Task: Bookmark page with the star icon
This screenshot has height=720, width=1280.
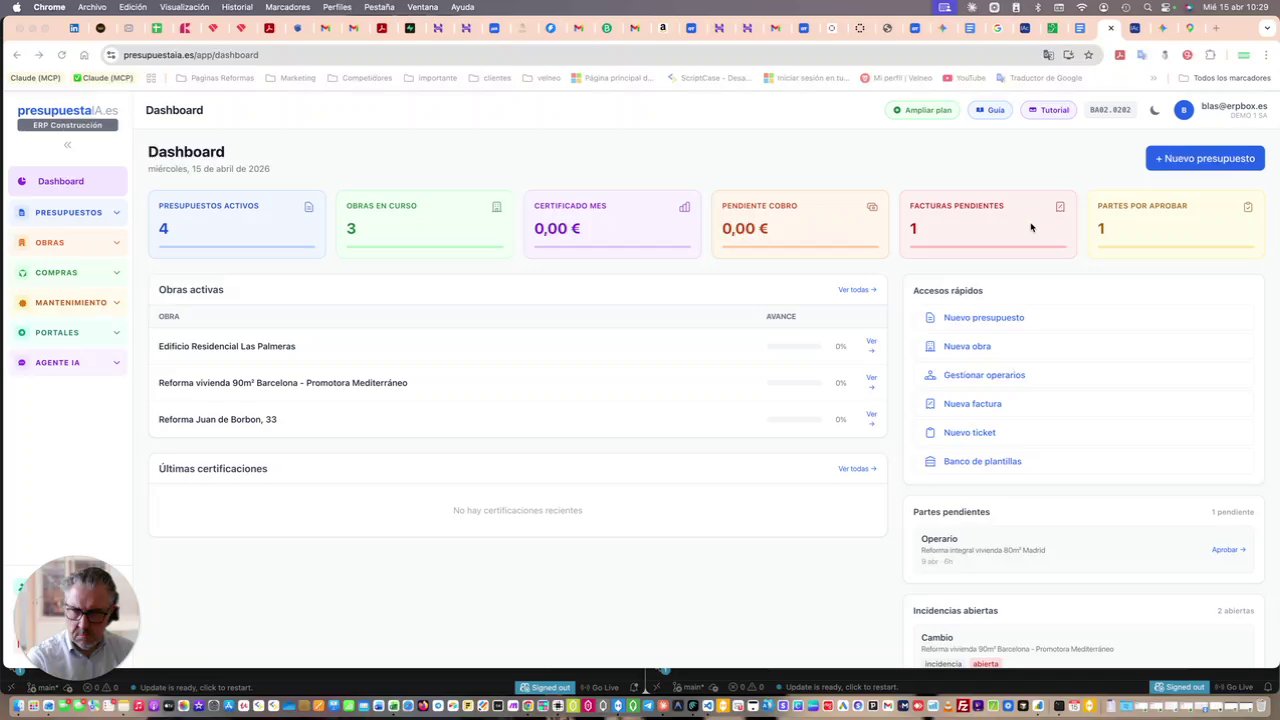Action: (1088, 55)
